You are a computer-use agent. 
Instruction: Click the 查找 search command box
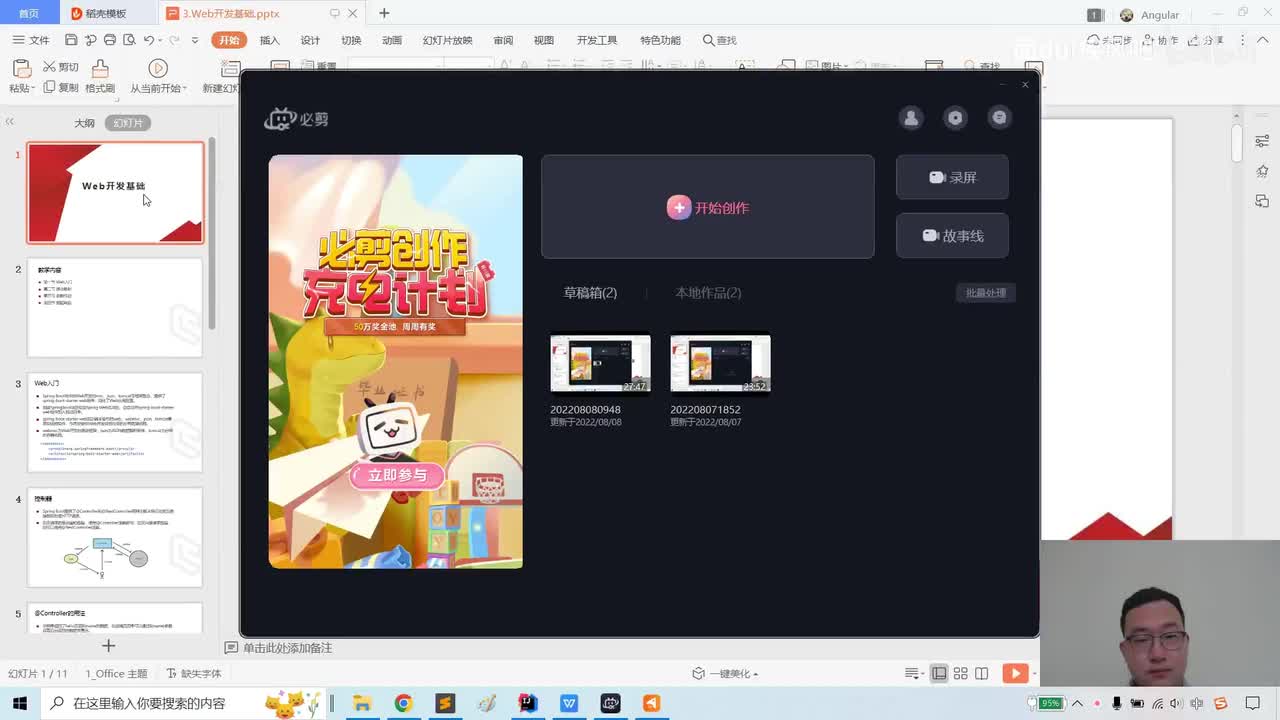click(720, 40)
